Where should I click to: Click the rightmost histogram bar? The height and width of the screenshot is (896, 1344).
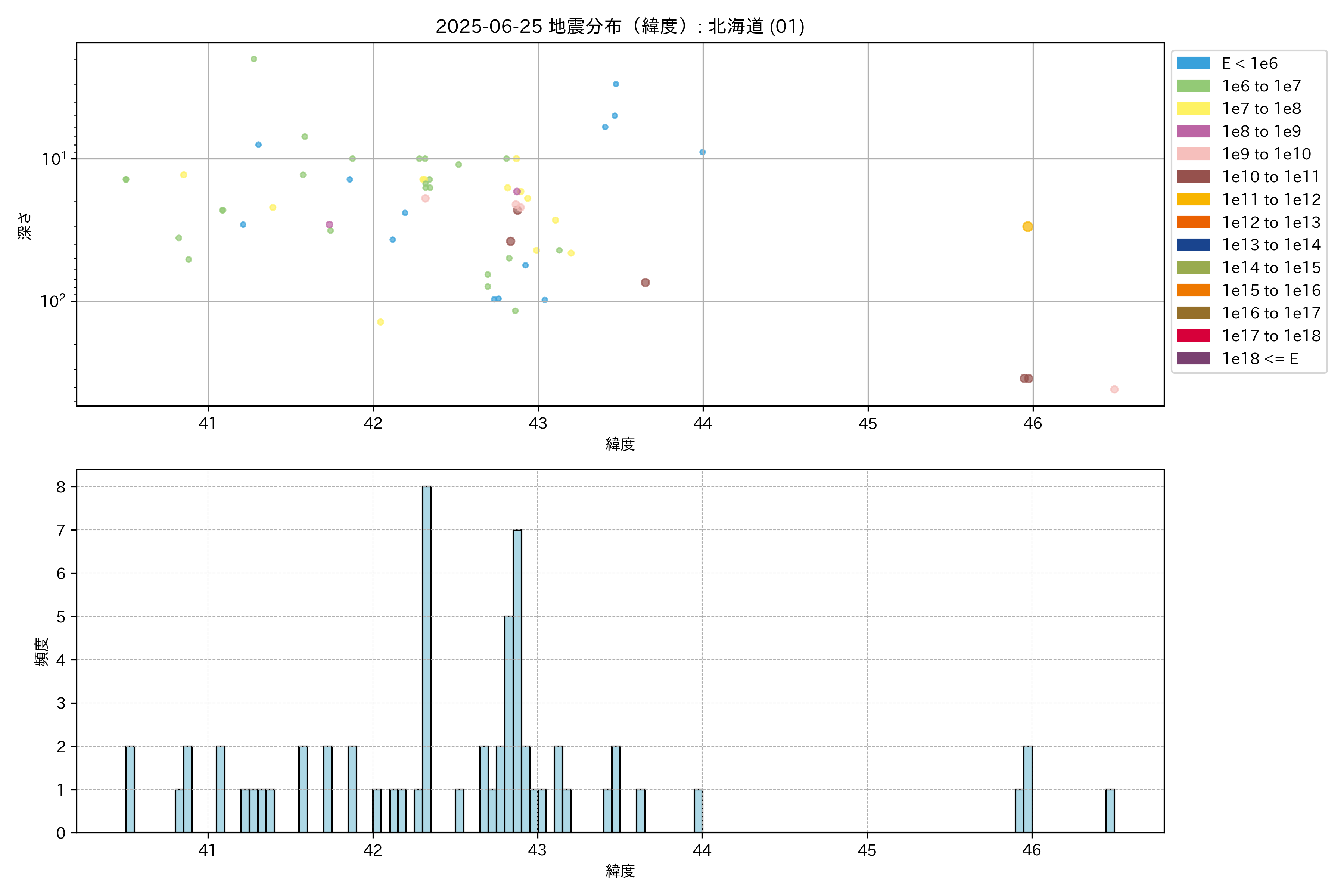[x=1110, y=810]
